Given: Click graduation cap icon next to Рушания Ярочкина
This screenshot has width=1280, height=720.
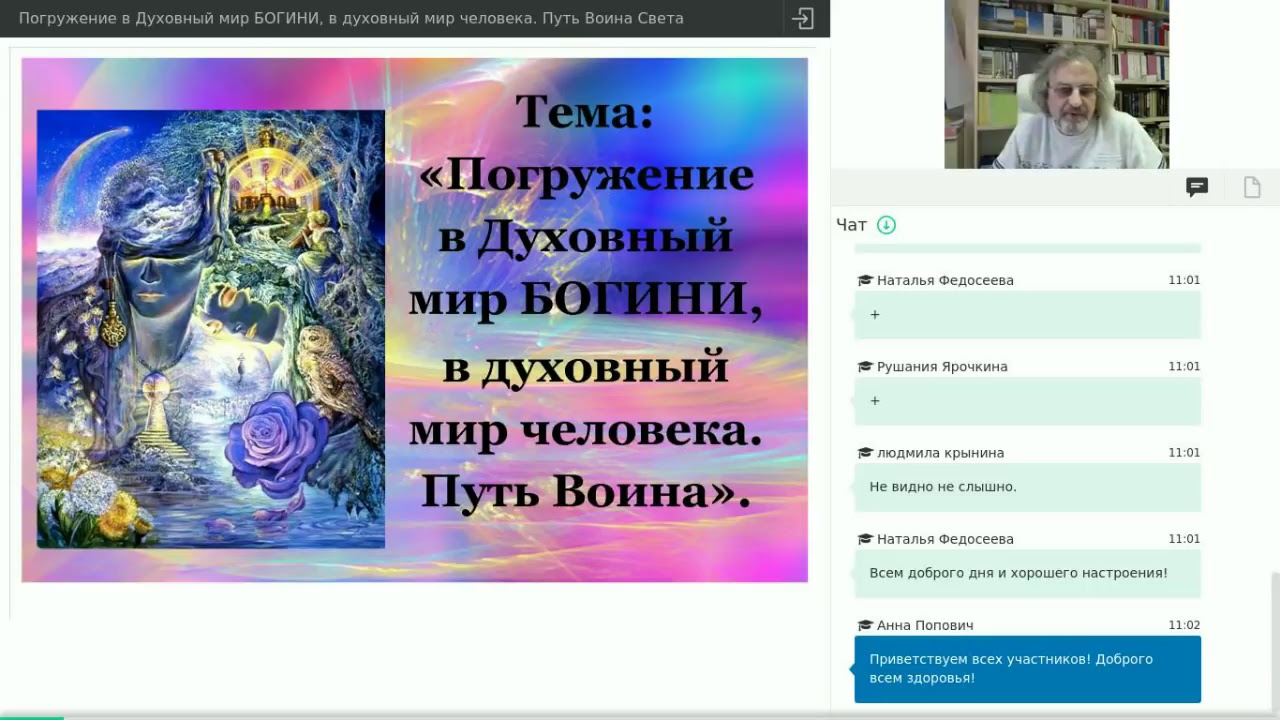Looking at the screenshot, I should [865, 367].
